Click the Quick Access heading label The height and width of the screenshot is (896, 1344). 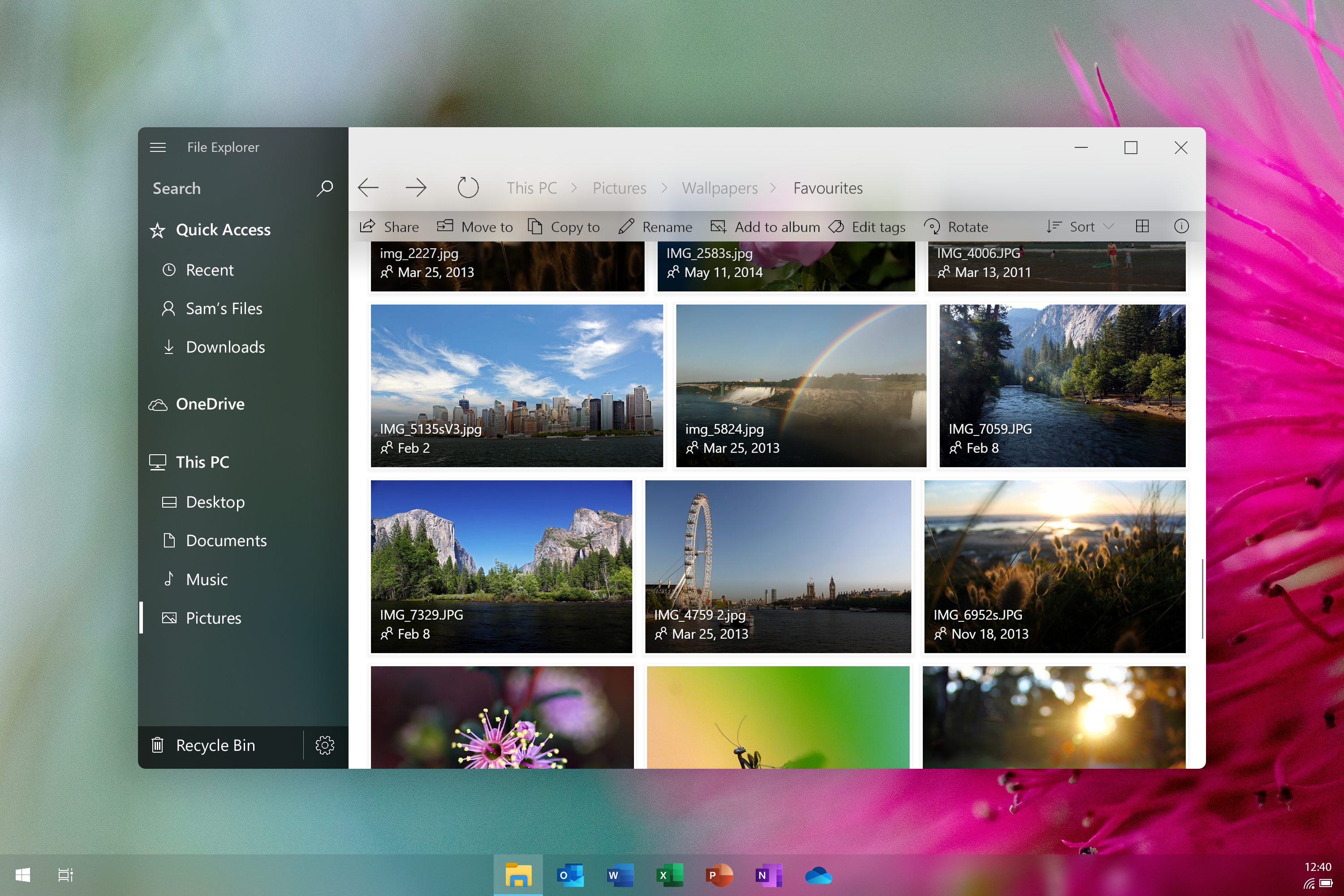click(224, 230)
